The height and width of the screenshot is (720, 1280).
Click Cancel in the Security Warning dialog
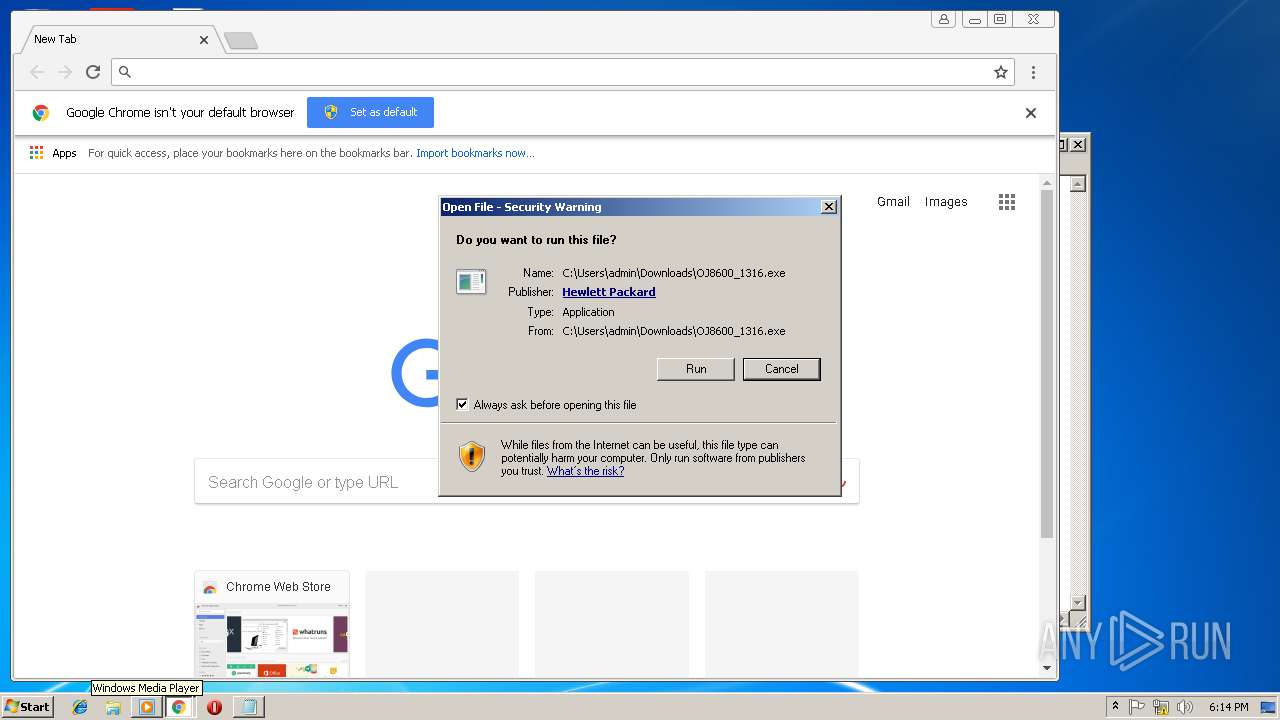tap(781, 369)
